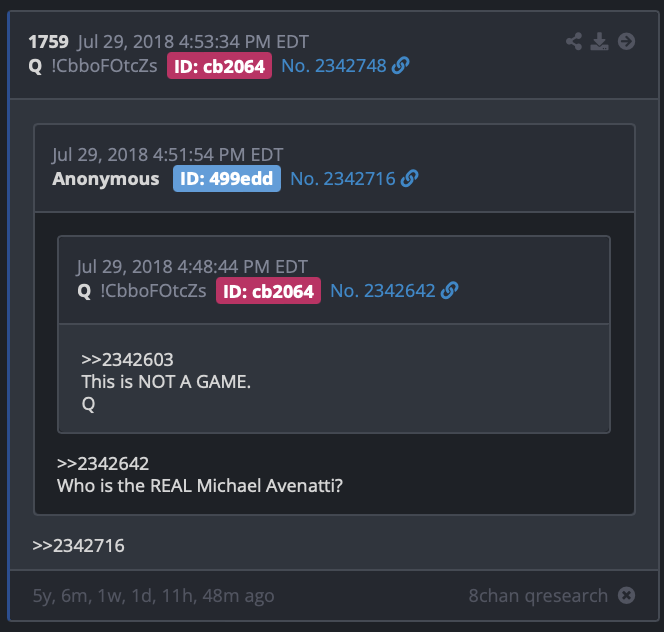This screenshot has height=632, width=664.
Task: Click the top tripcode !CbboFOtcZs
Action: [x=104, y=66]
